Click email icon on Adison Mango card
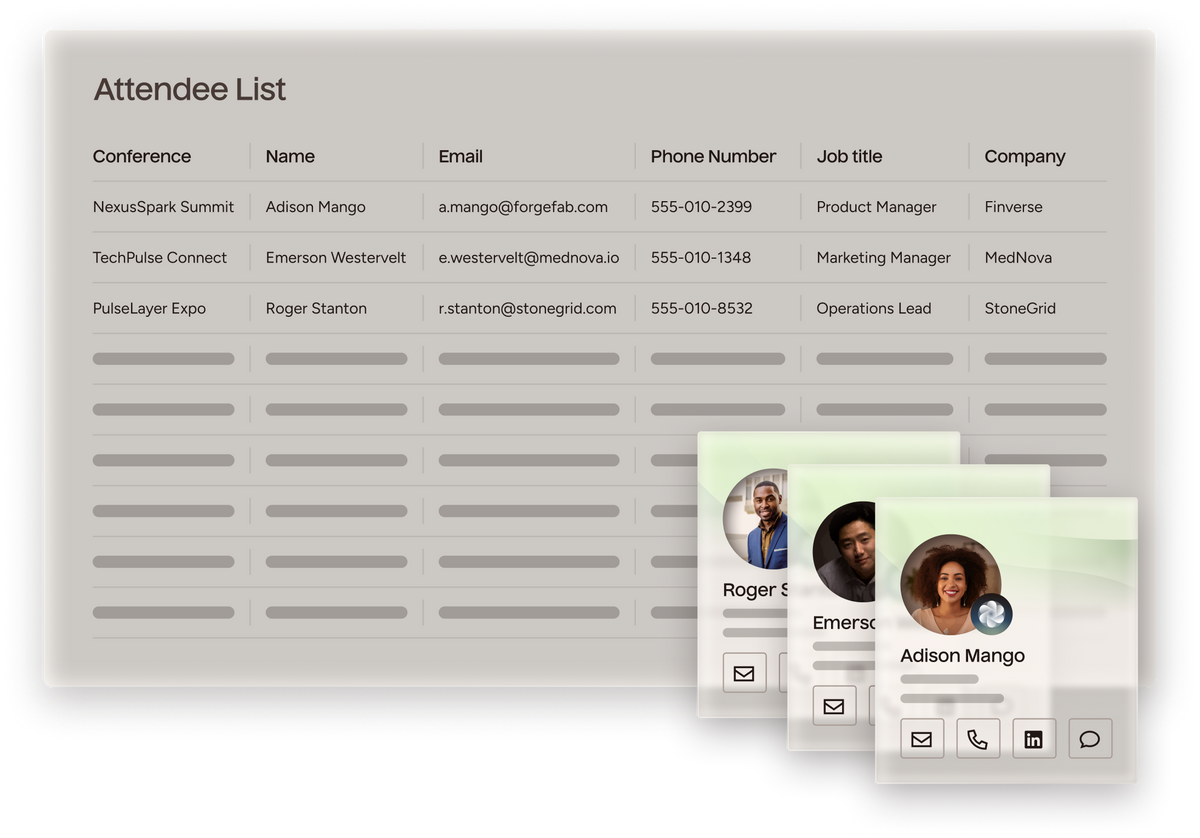 pos(922,740)
